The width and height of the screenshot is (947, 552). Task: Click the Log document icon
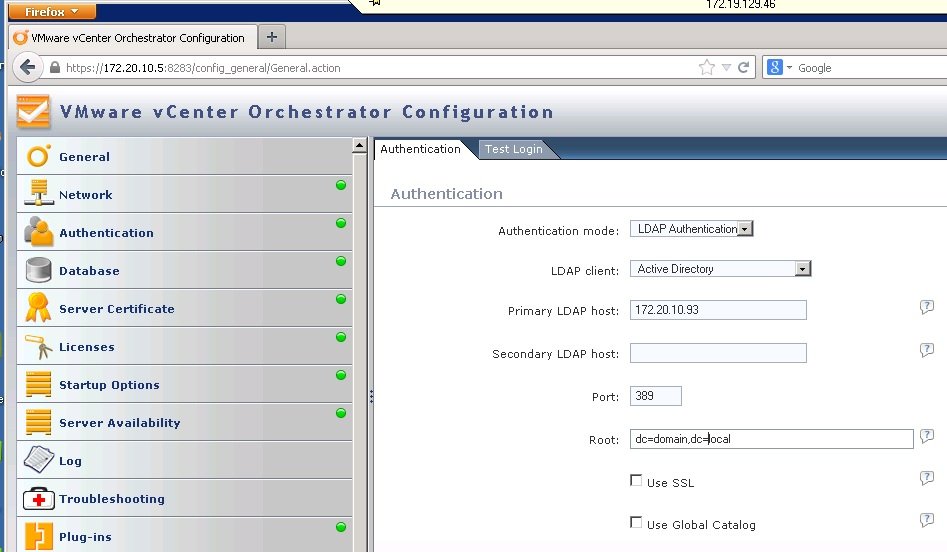[39, 460]
